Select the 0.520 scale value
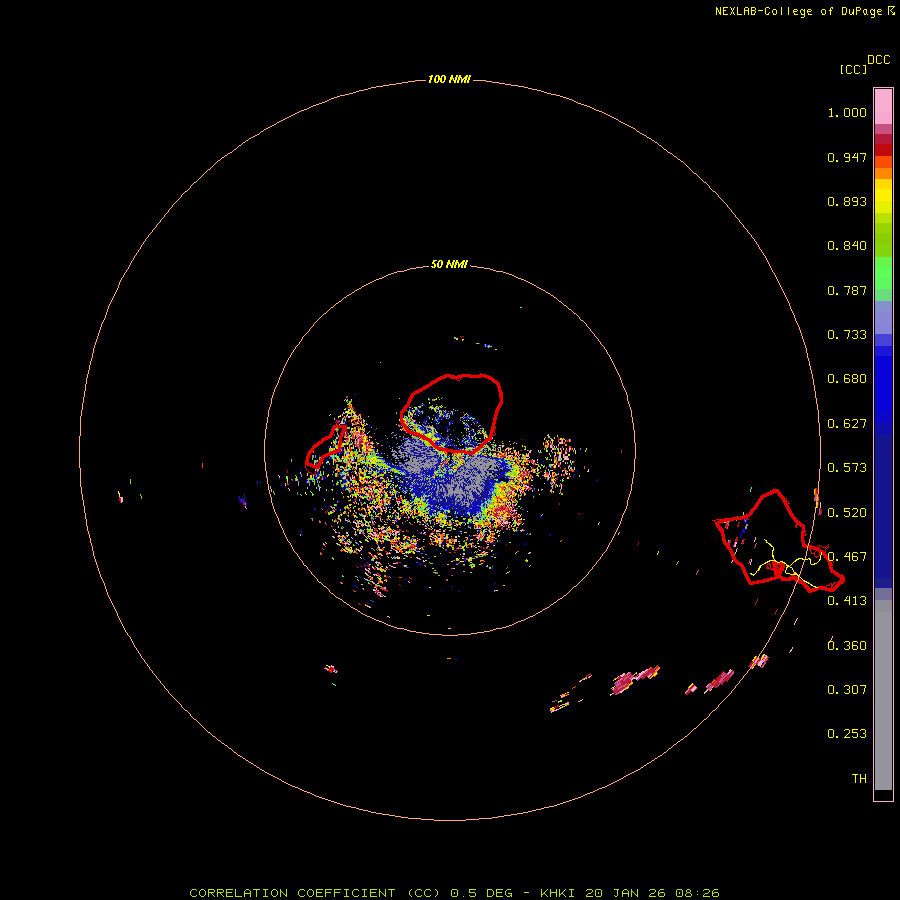 847,513
